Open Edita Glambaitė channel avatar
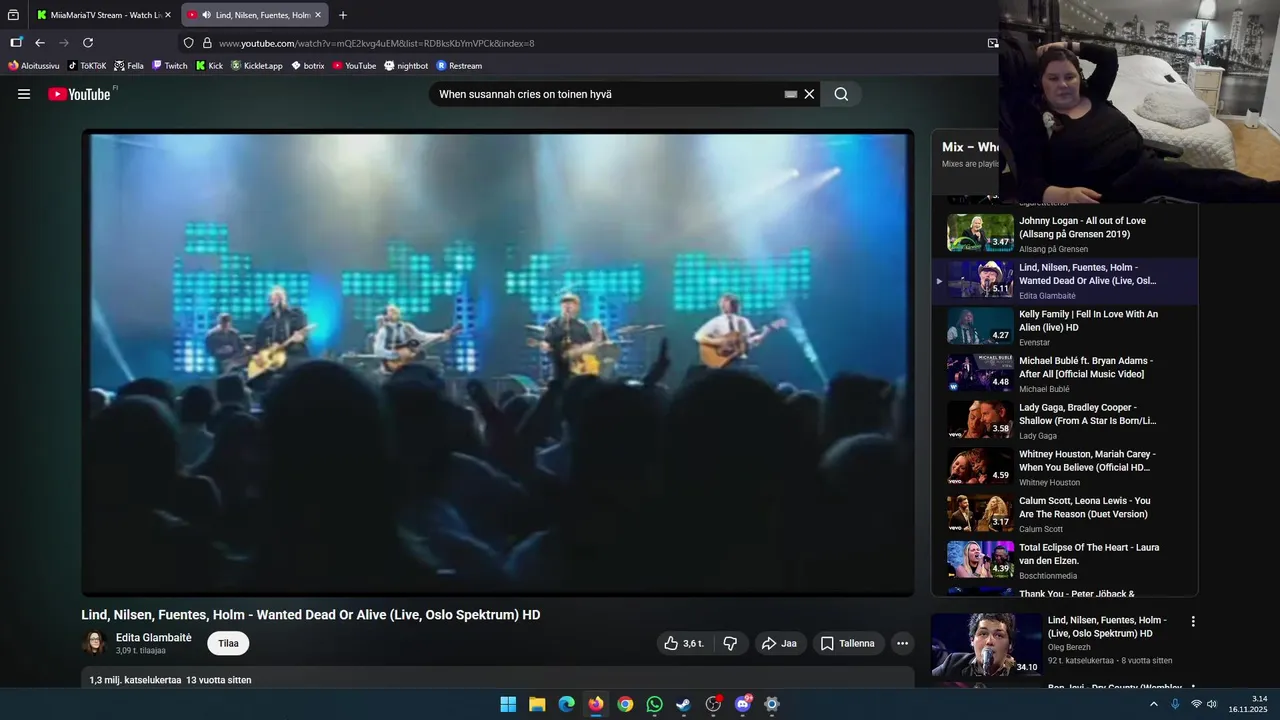Screen dimensions: 1280x720 point(94,643)
